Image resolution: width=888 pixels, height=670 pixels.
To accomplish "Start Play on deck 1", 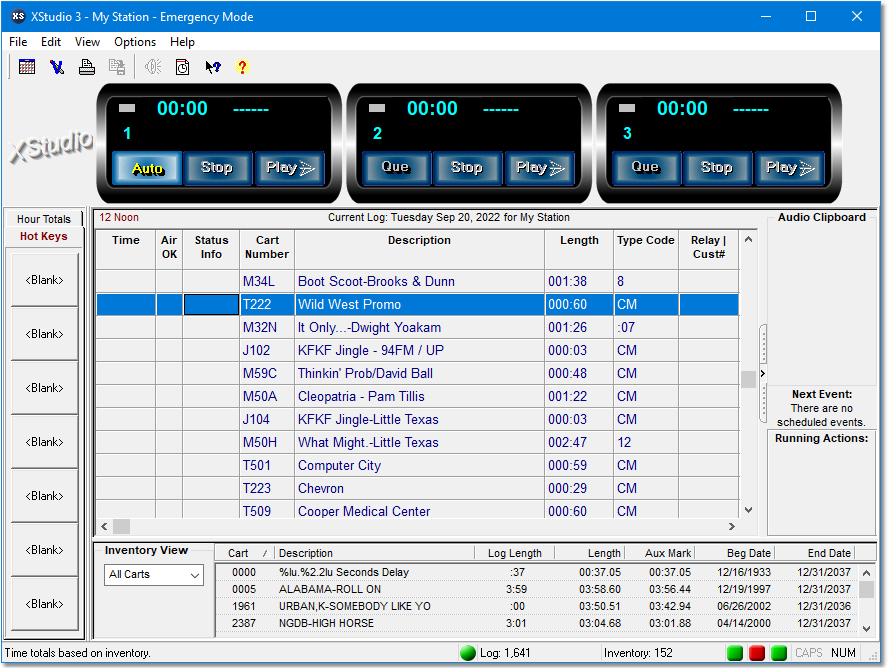I will tap(289, 168).
